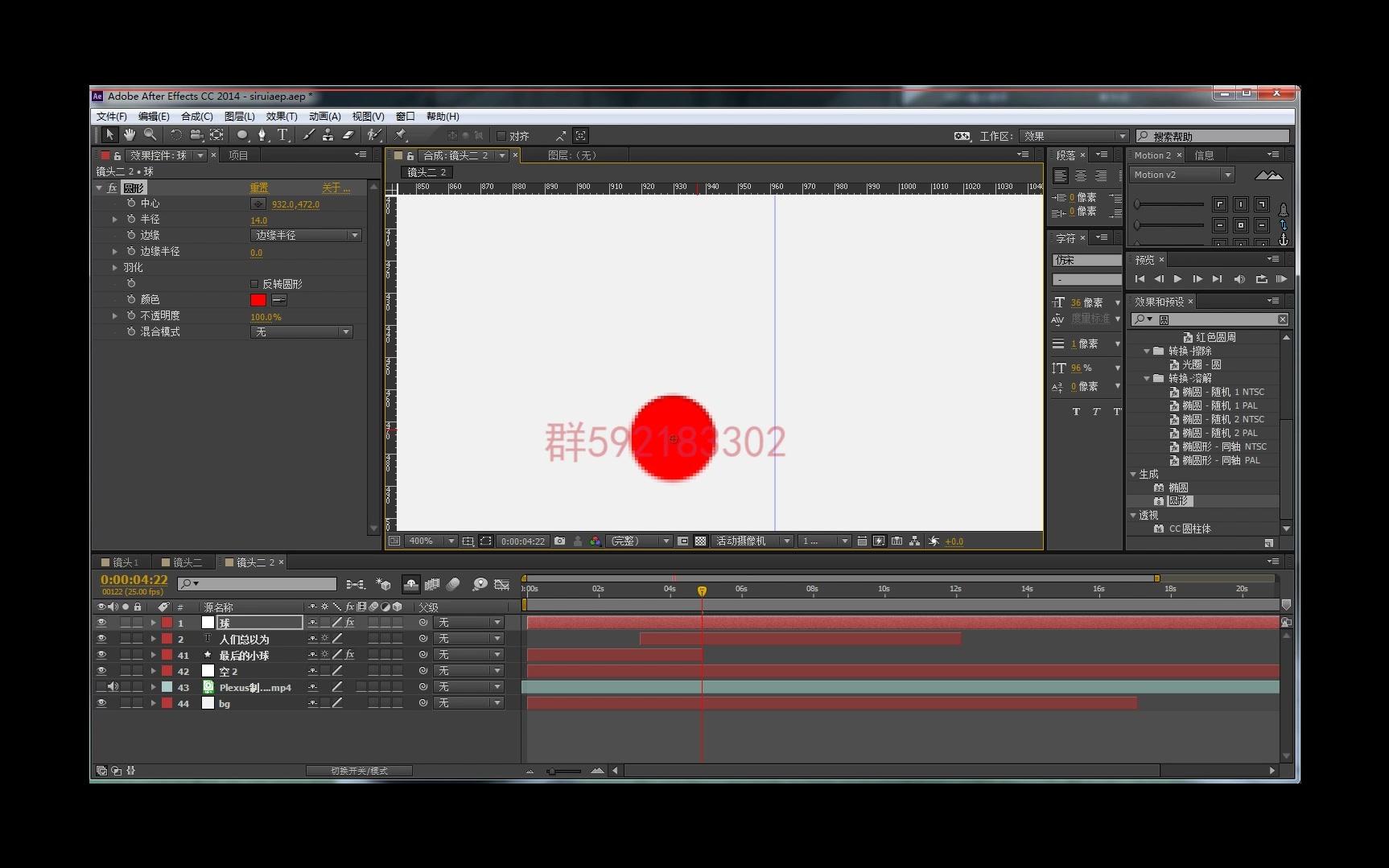1389x868 pixels.
Task: Enable motion blur for all layers
Action: 453,585
